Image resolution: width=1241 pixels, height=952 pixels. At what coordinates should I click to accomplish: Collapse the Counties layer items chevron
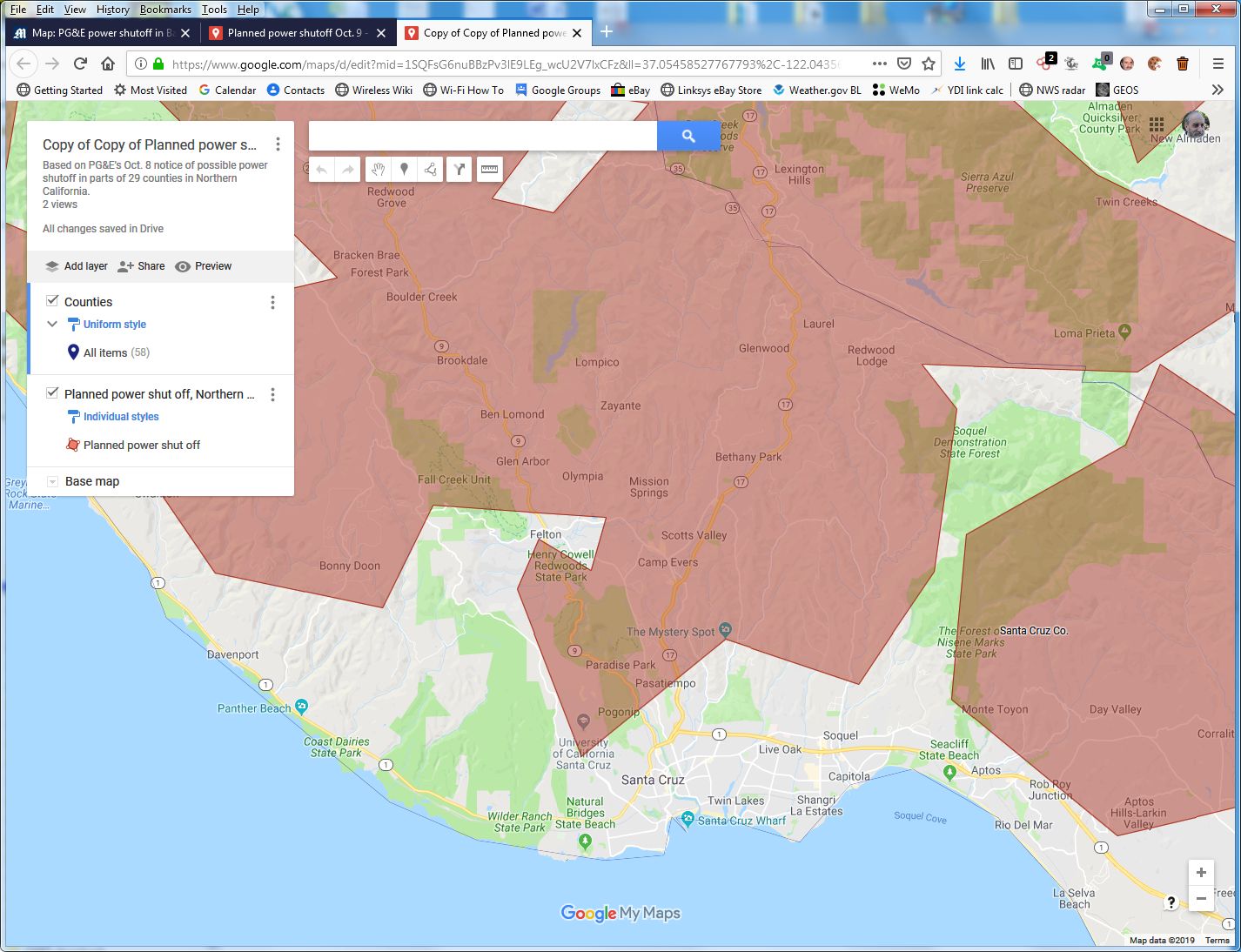coord(52,324)
